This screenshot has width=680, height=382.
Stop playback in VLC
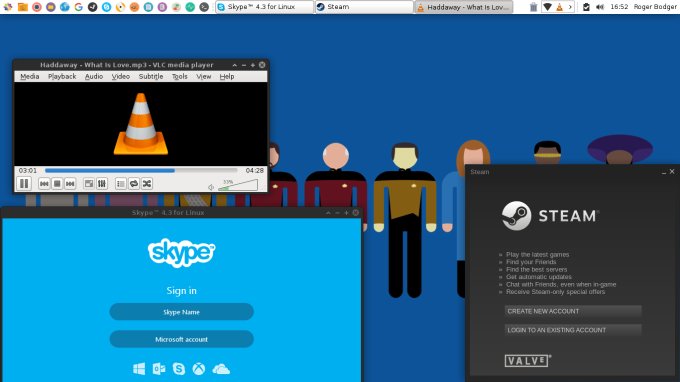coord(57,184)
